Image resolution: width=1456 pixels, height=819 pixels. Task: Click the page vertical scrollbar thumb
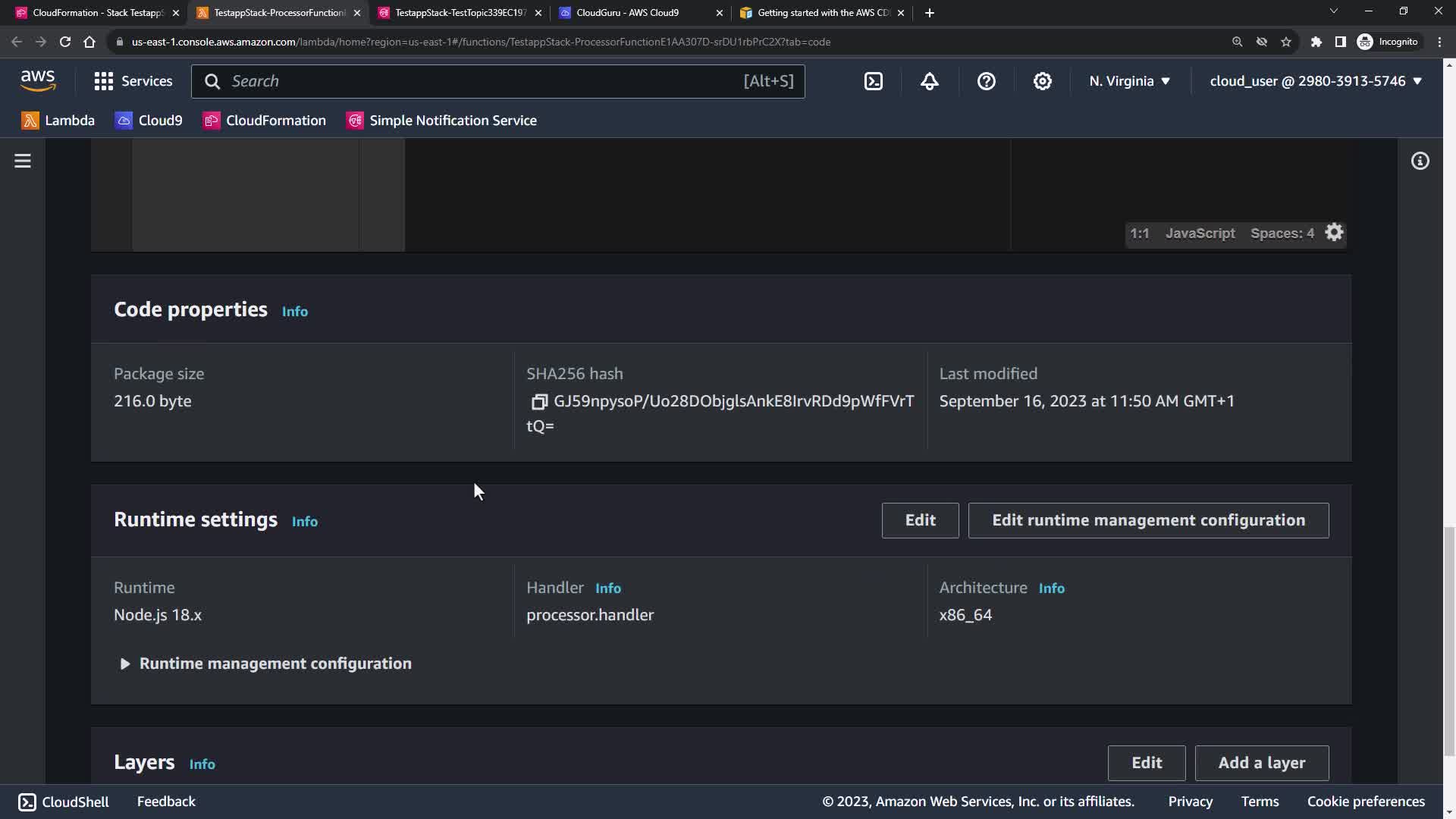[1448, 641]
